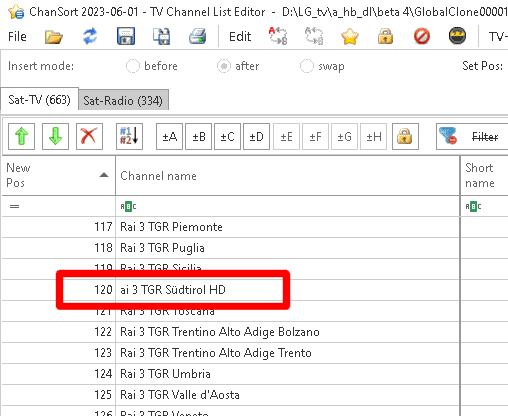
Task: Click the red A-to-B renumber icon
Action: (x=278, y=36)
